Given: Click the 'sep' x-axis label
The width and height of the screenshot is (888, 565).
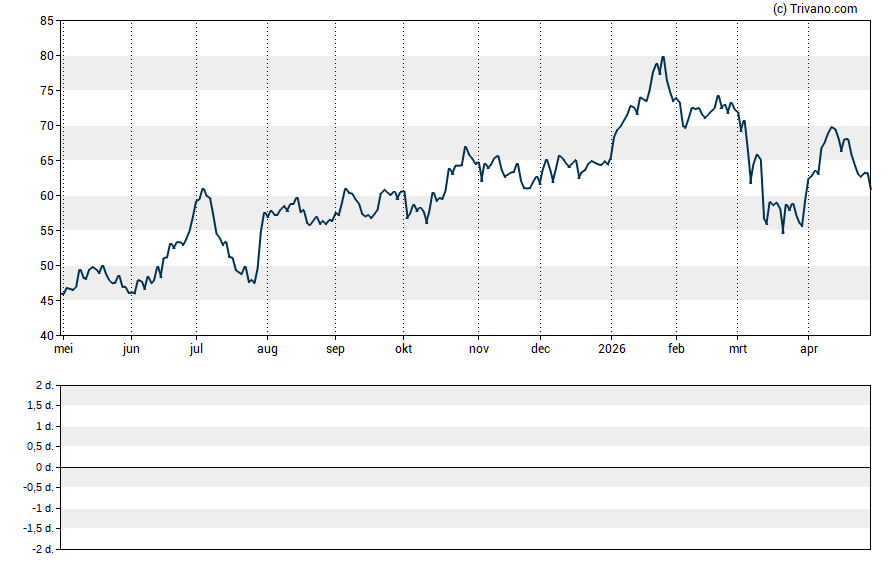Looking at the screenshot, I should tap(335, 349).
